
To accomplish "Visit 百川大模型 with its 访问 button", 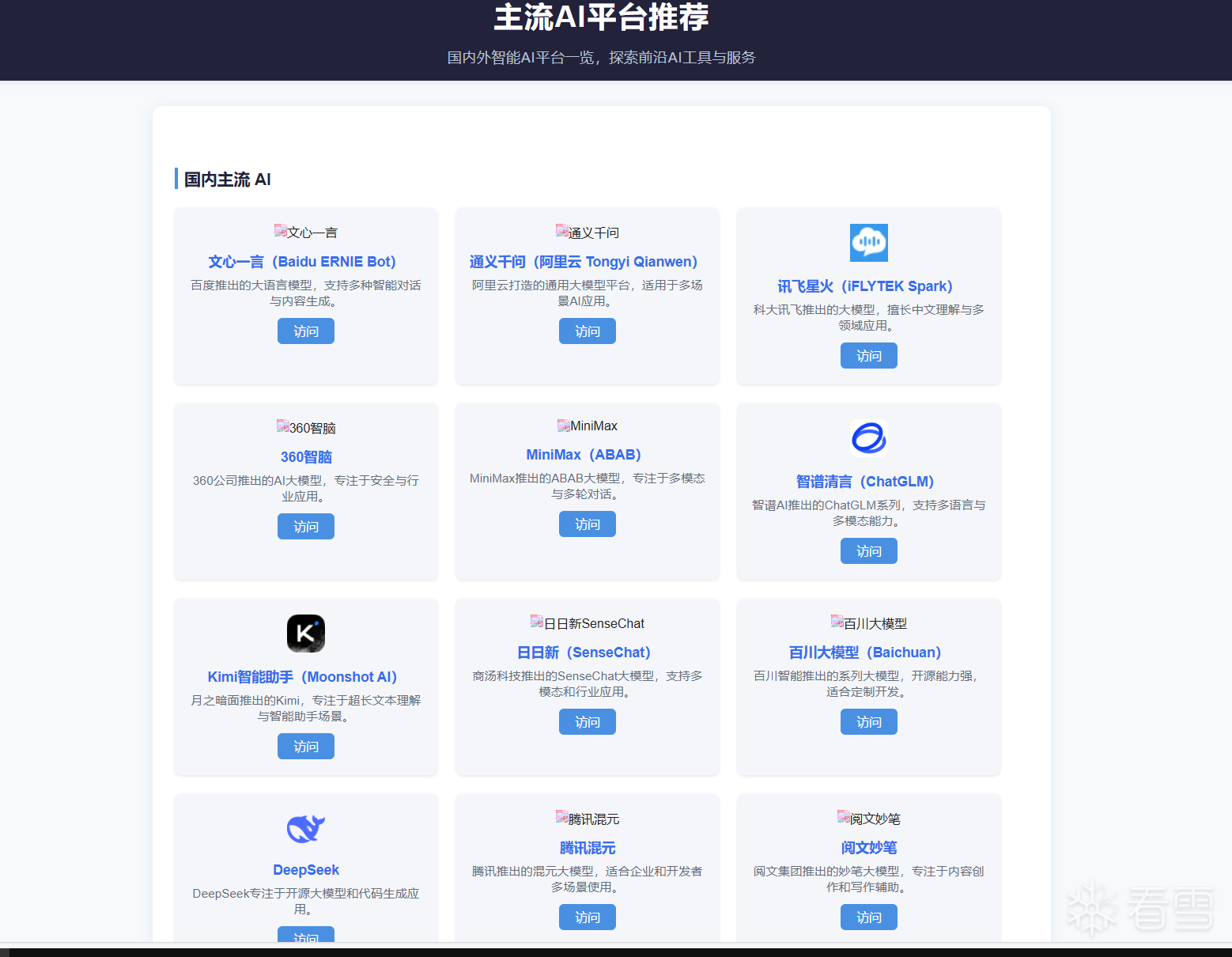I will (869, 722).
